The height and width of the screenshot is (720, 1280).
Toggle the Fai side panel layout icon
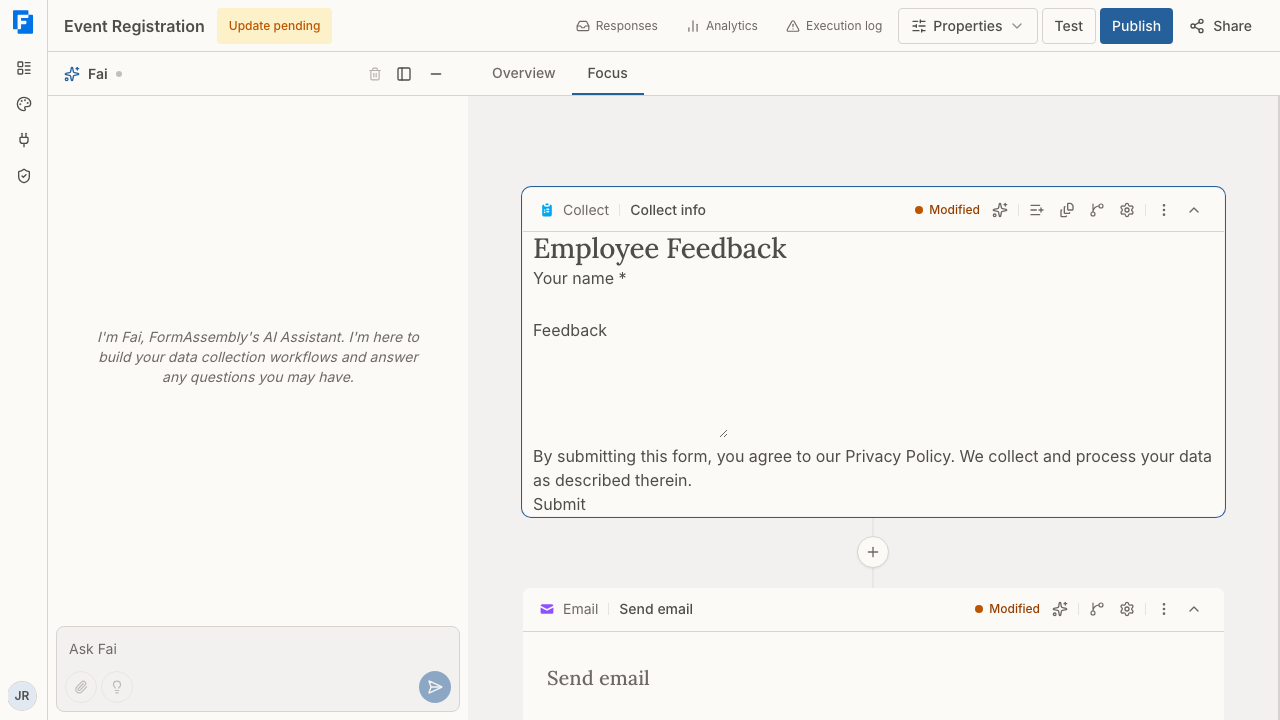(x=404, y=74)
